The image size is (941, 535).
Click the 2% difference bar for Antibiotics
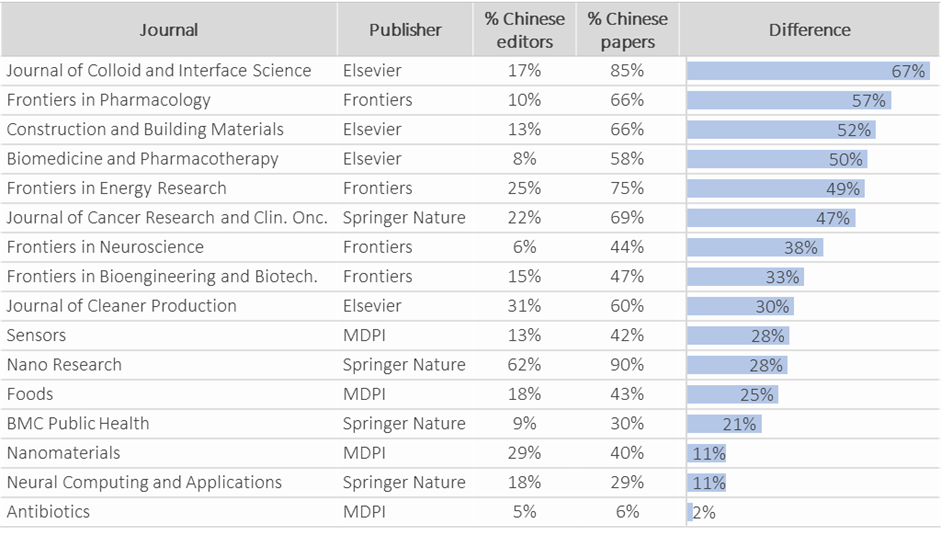(690, 512)
